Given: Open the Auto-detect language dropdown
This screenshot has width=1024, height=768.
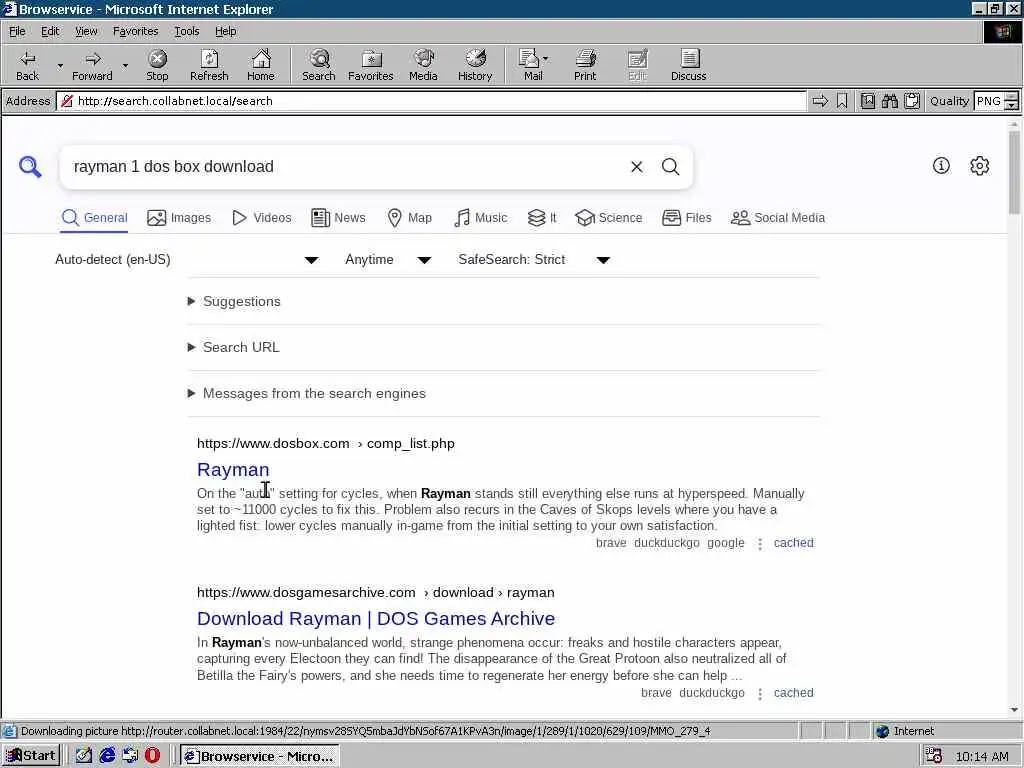Looking at the screenshot, I should click(187, 260).
